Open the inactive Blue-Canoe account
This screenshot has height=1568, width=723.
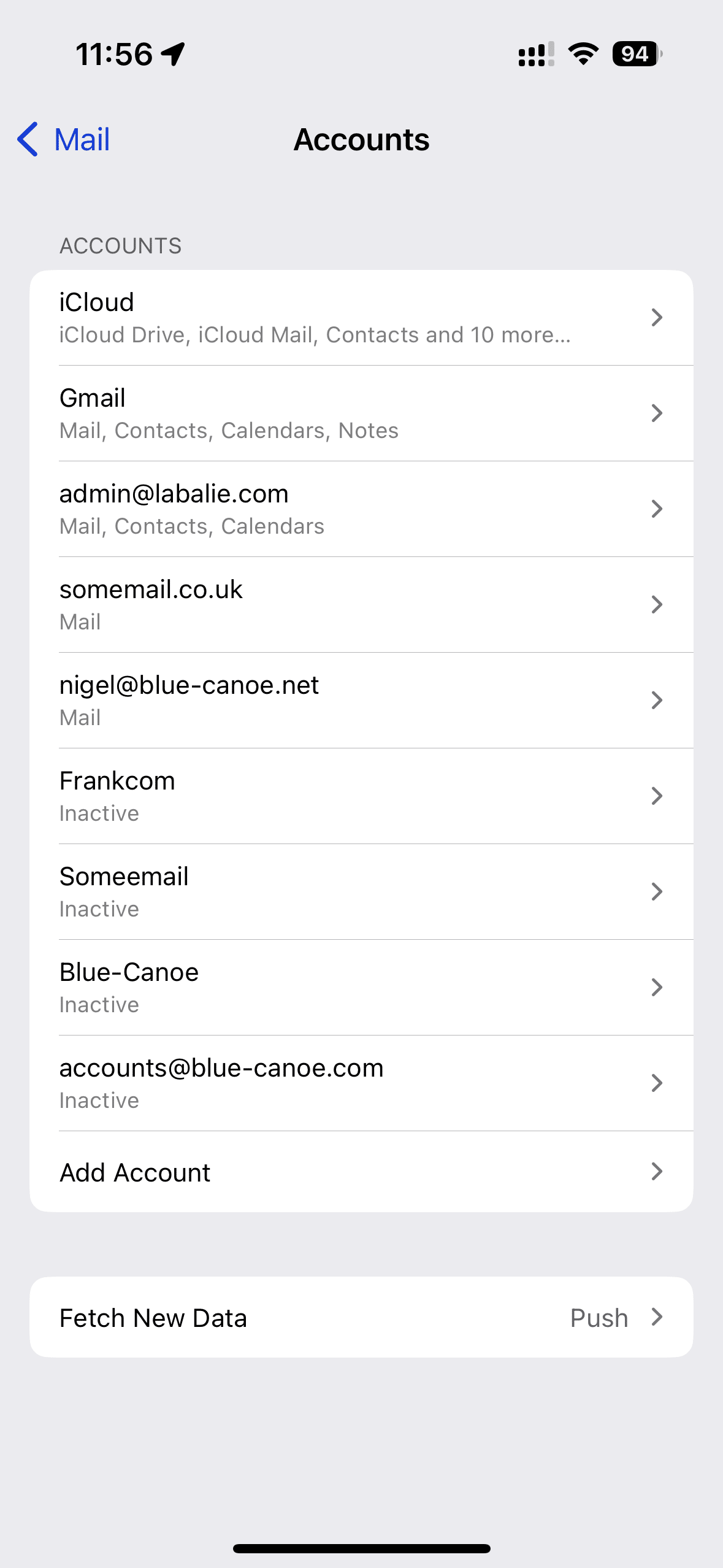361,987
